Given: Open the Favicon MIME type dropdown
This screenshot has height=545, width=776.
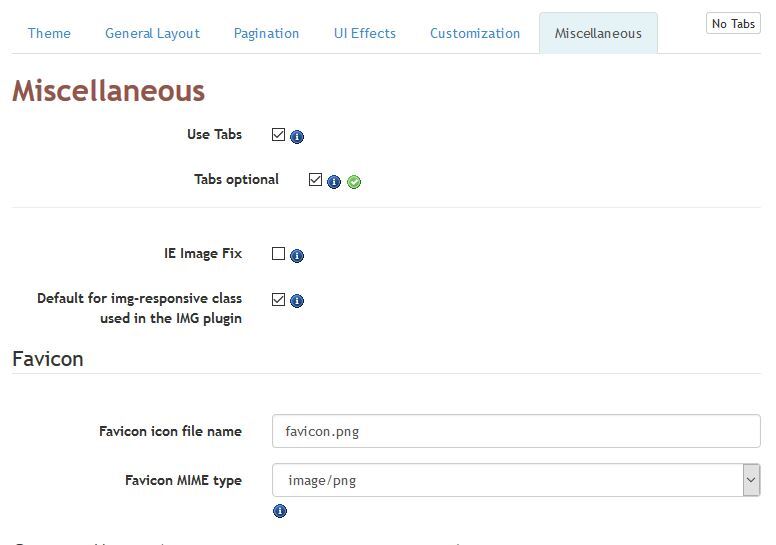Looking at the screenshot, I should click(516, 480).
